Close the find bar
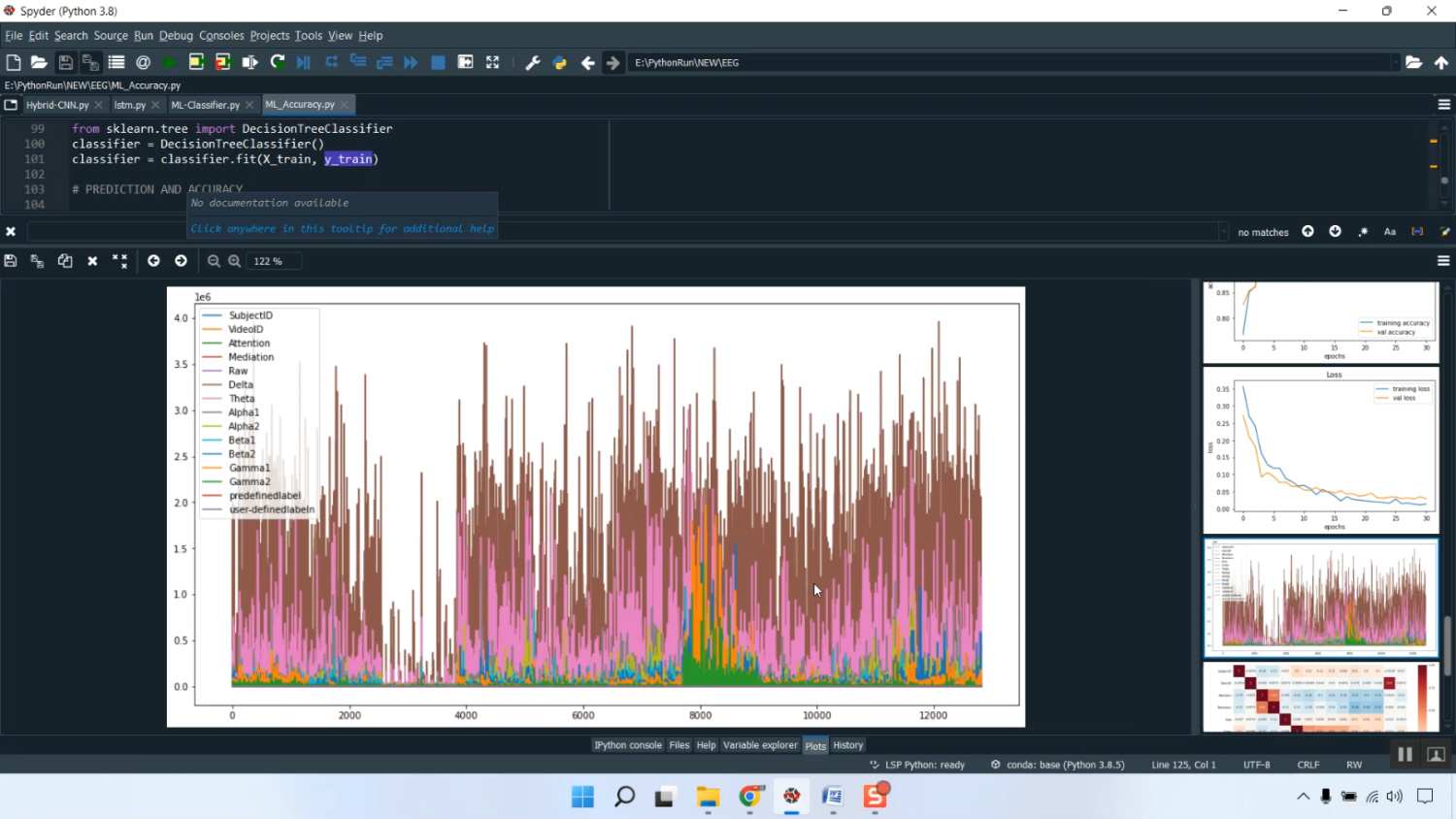 click(11, 232)
